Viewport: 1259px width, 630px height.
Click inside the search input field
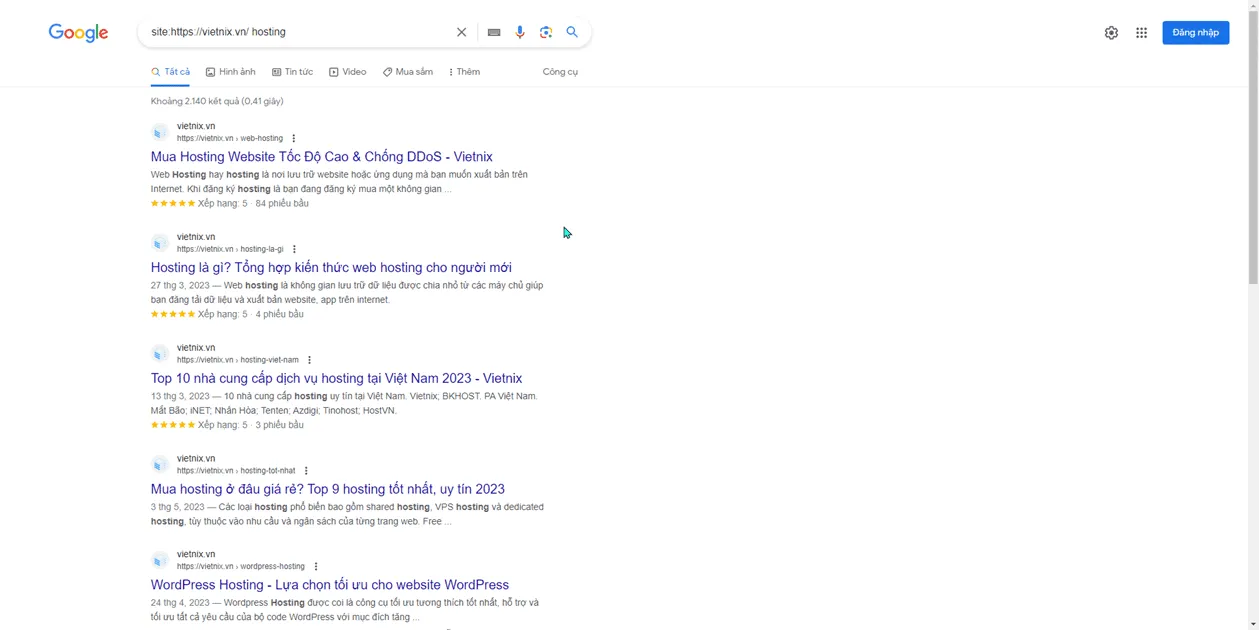point(300,31)
